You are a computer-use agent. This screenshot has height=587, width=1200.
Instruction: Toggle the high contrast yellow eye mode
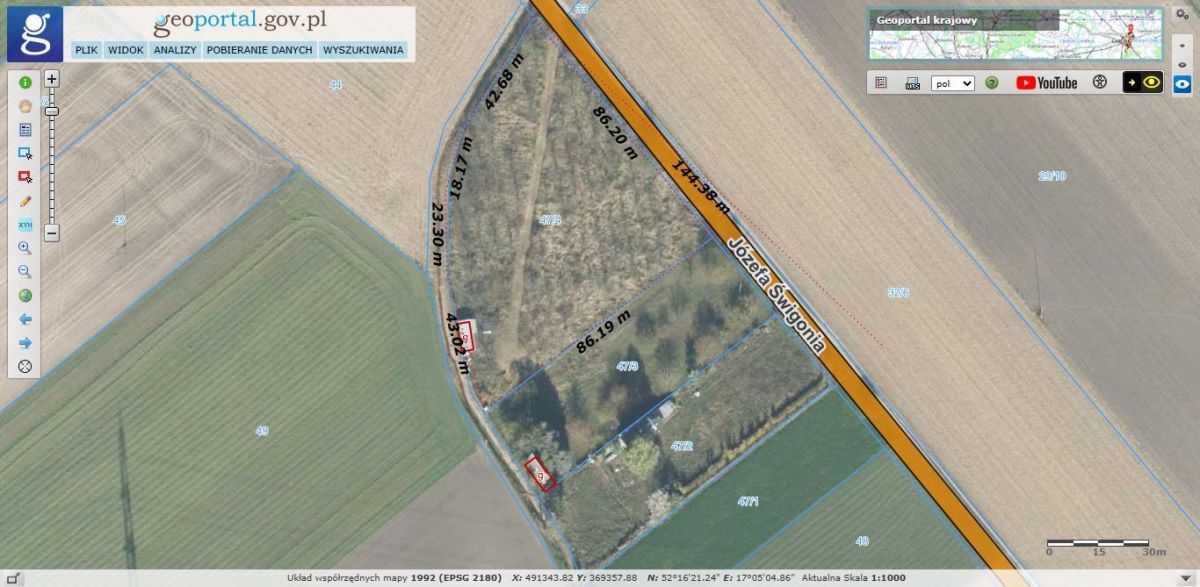pos(1143,83)
